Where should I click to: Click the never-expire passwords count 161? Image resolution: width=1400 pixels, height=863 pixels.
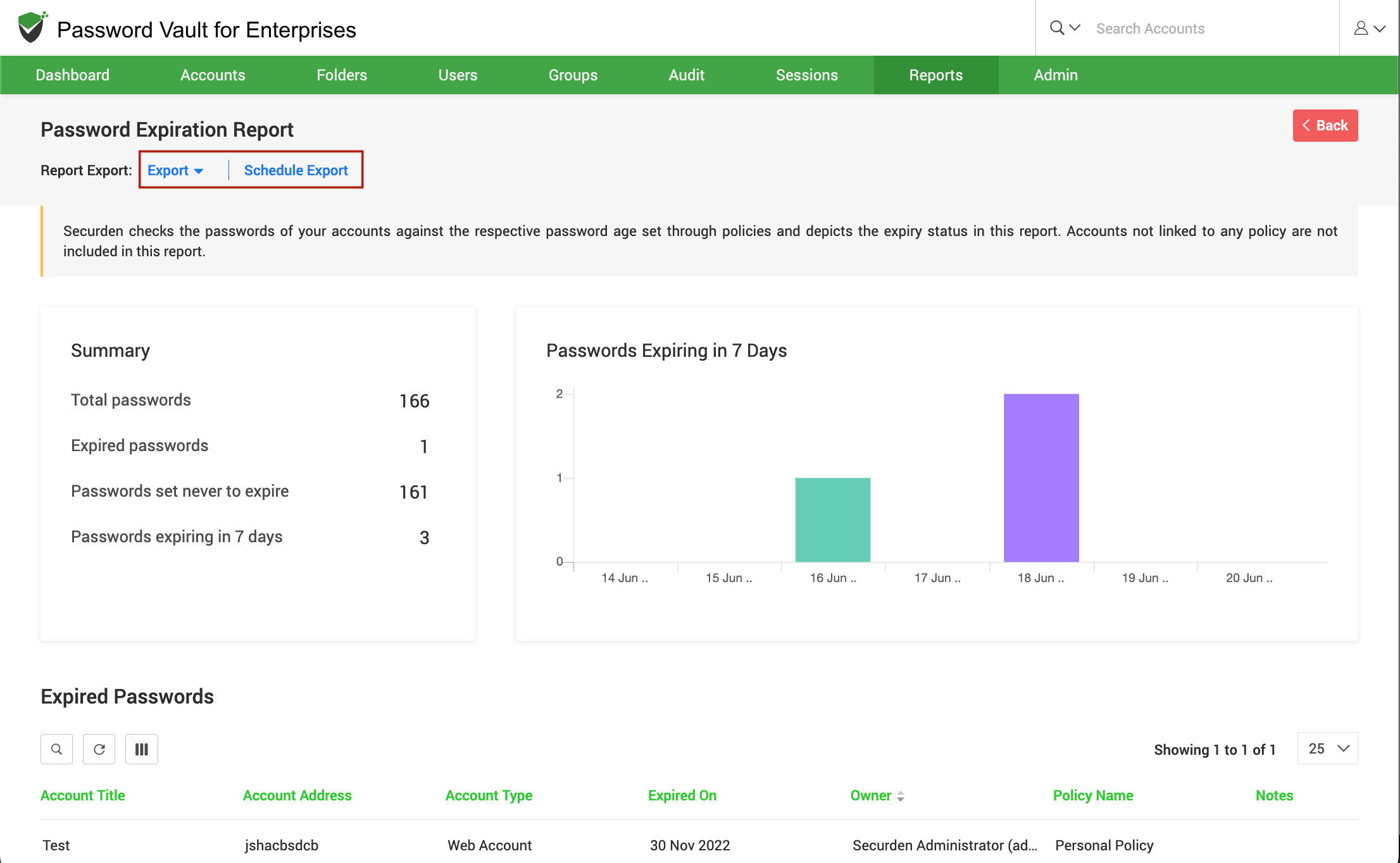[413, 492]
